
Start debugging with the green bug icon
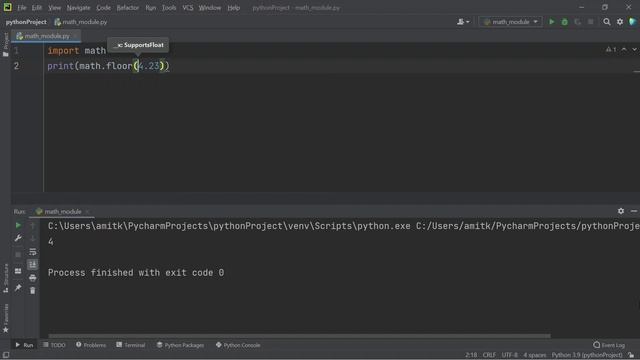(x=564, y=22)
